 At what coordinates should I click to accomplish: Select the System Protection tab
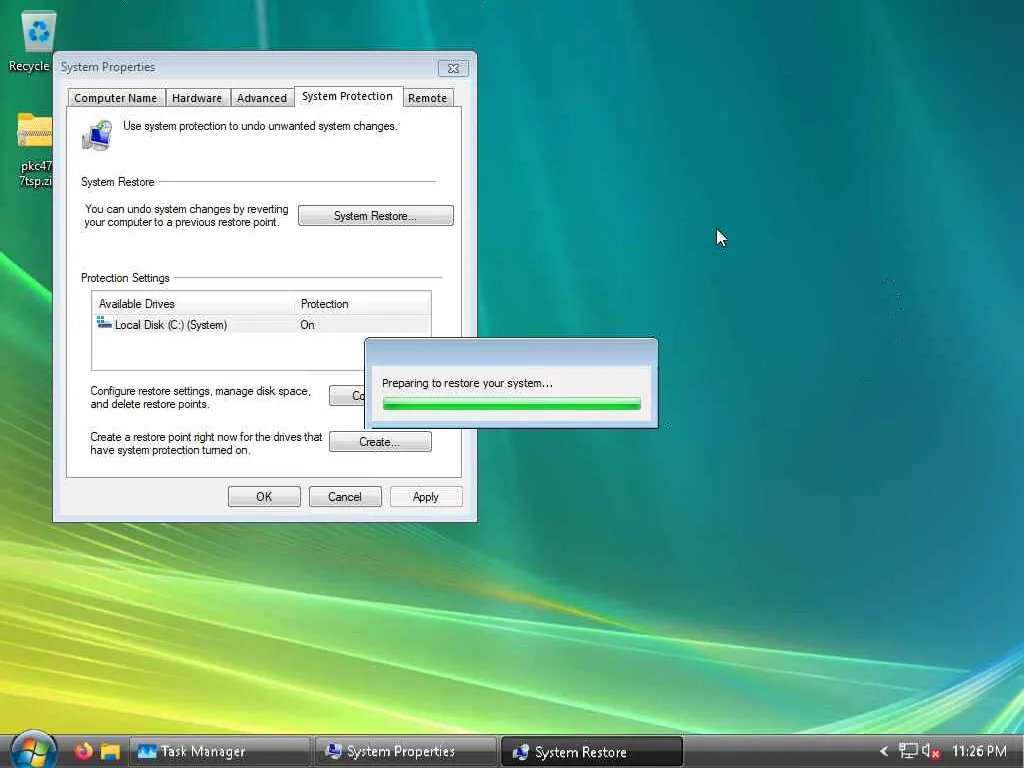[347, 96]
